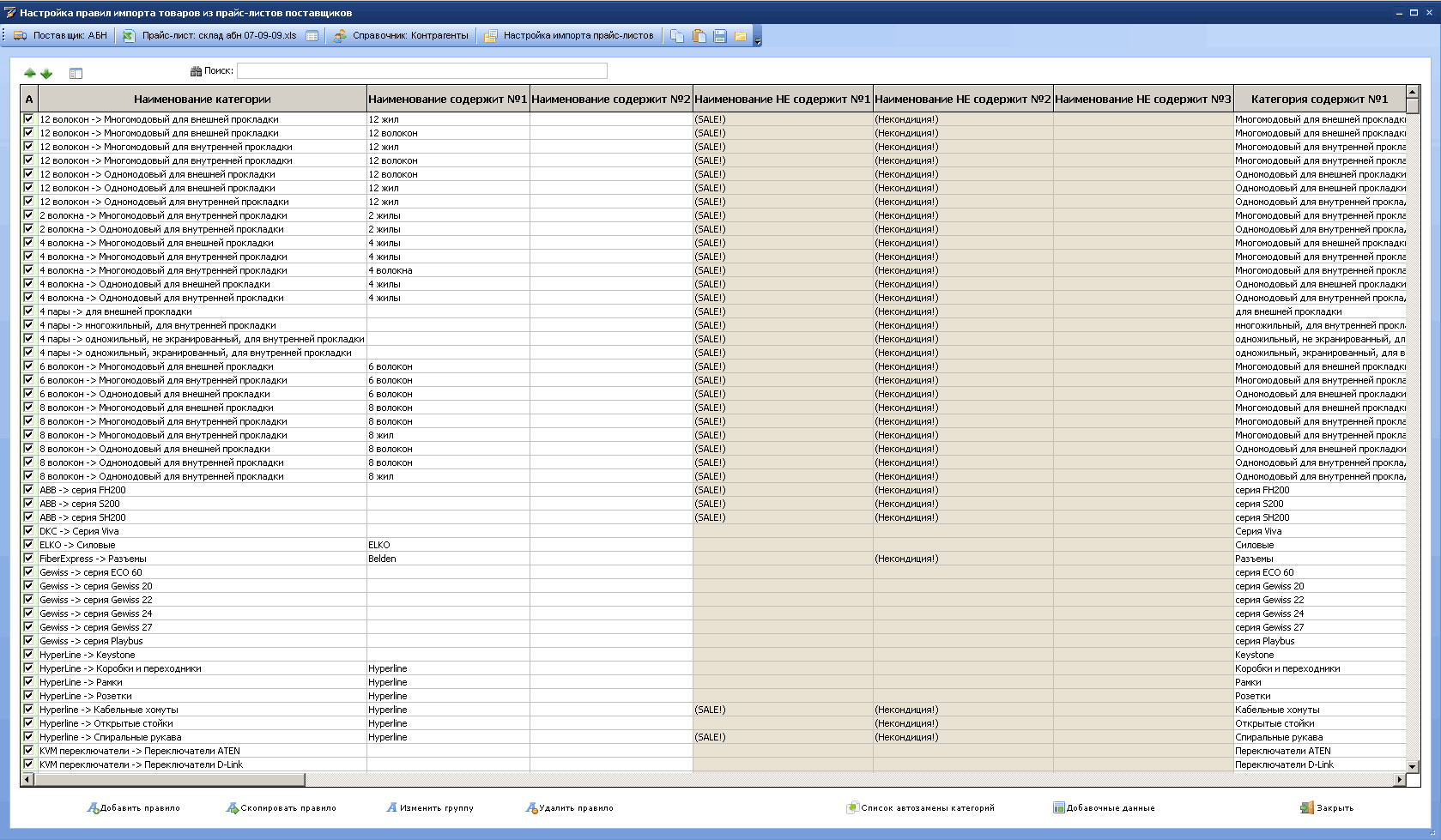Click the Закрыть button

coord(1327,807)
